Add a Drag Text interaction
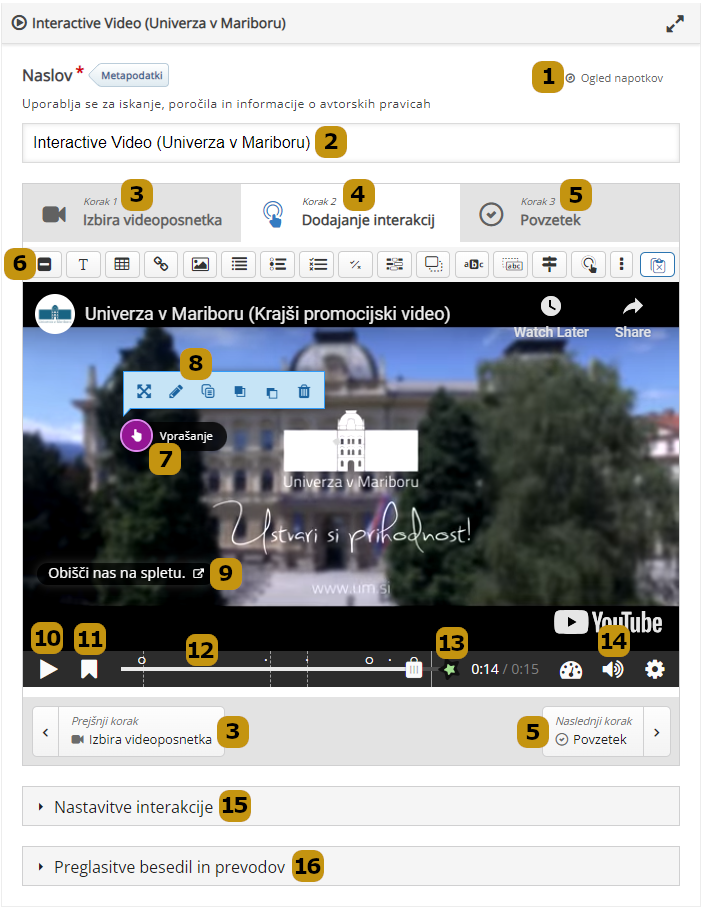Image resolution: width=702 pixels, height=910 pixels. click(x=511, y=265)
